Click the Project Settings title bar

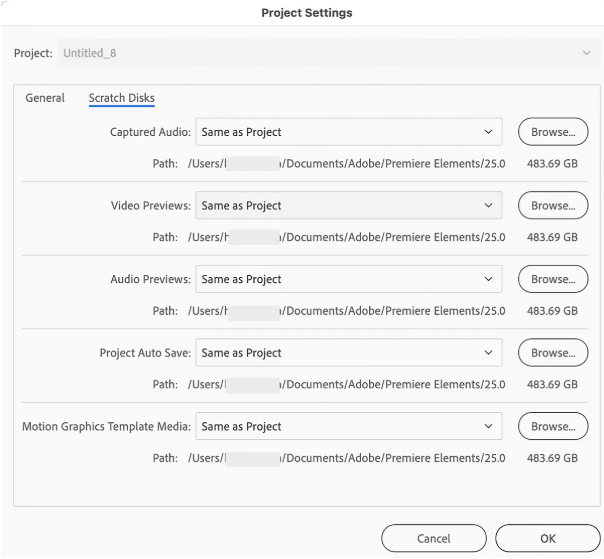point(306,13)
